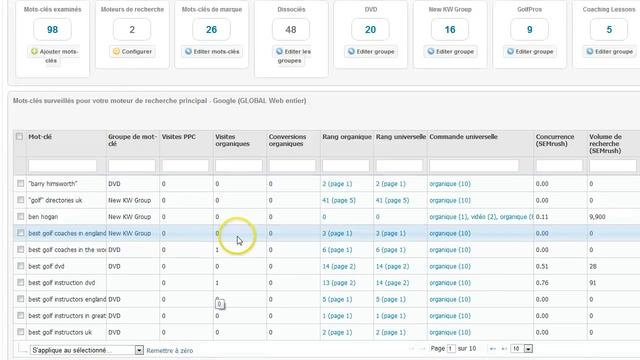
Task: Check the ben hogan row checkbox
Action: 20,216
